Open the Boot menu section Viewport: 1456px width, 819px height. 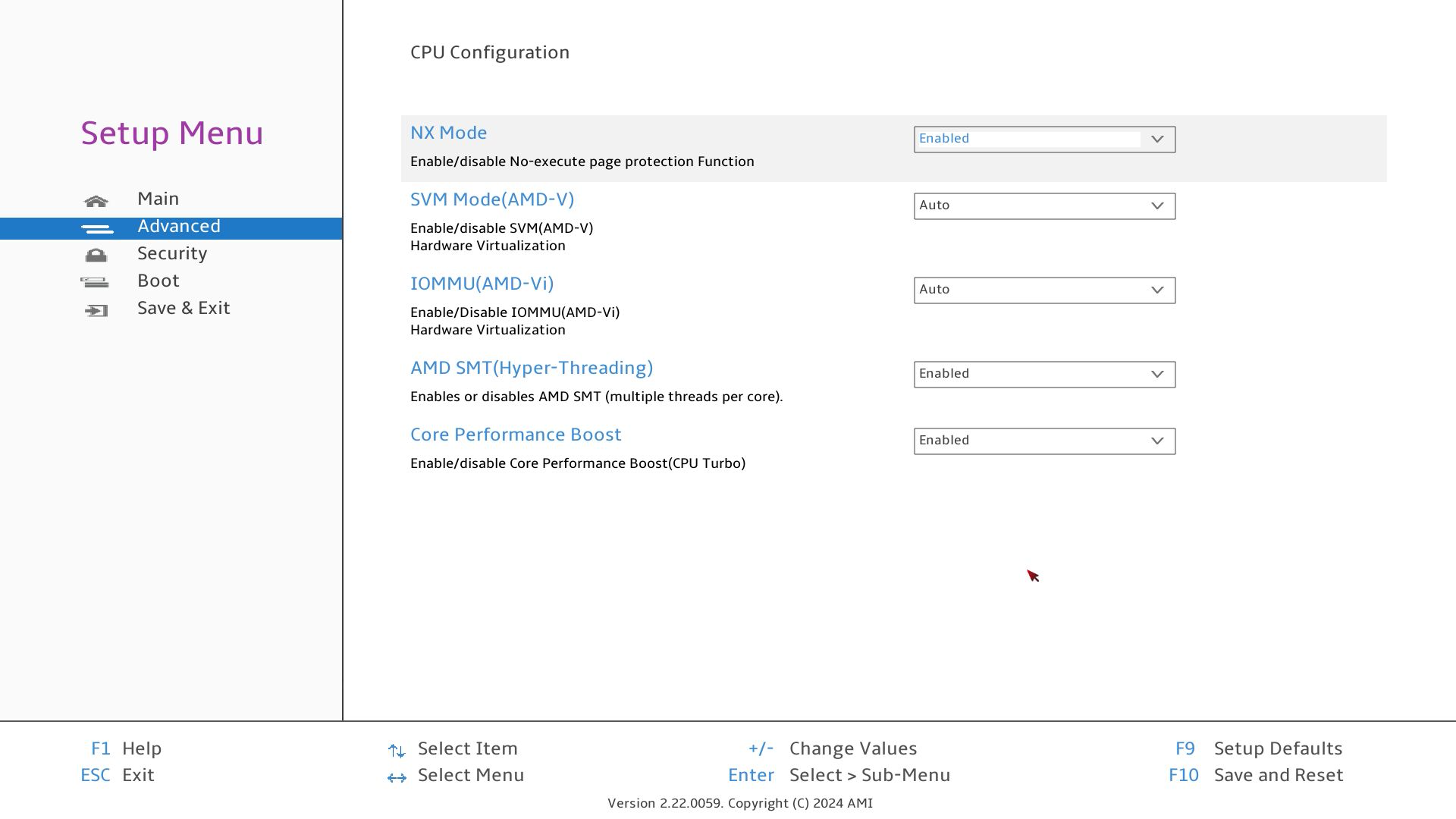[x=158, y=281]
